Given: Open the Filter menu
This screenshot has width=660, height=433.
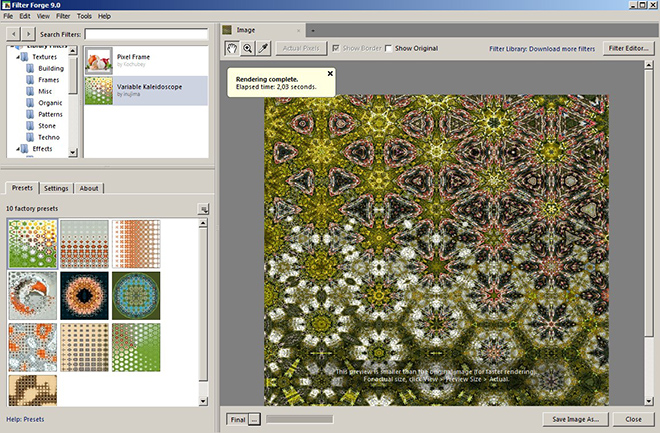Looking at the screenshot, I should (x=63, y=17).
